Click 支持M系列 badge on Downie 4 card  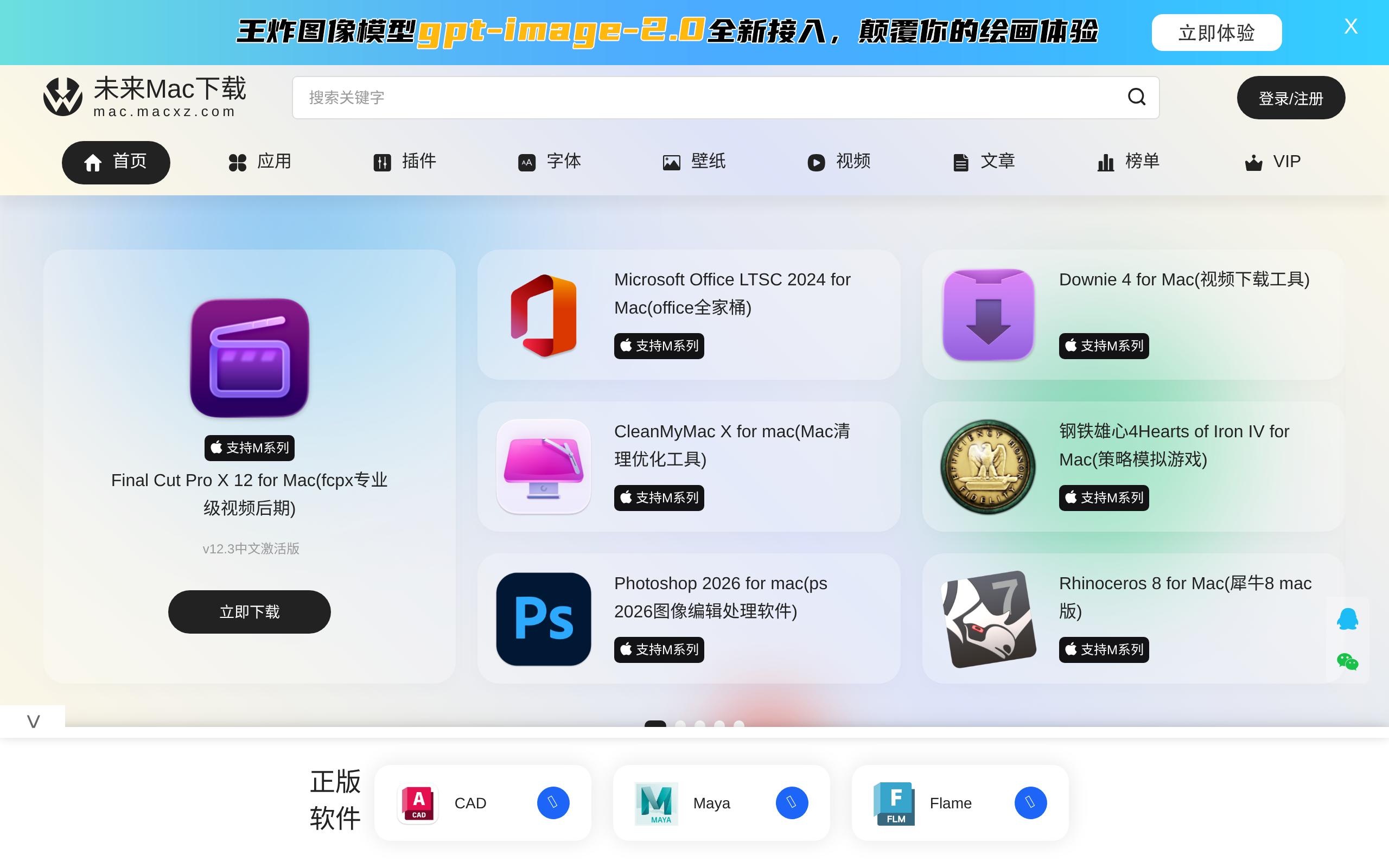(1104, 346)
